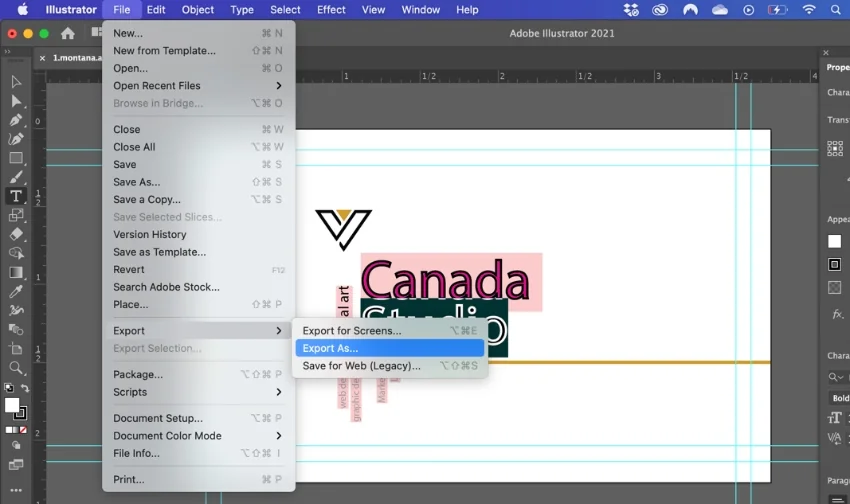Open the Wi-Fi status menu

point(809,10)
